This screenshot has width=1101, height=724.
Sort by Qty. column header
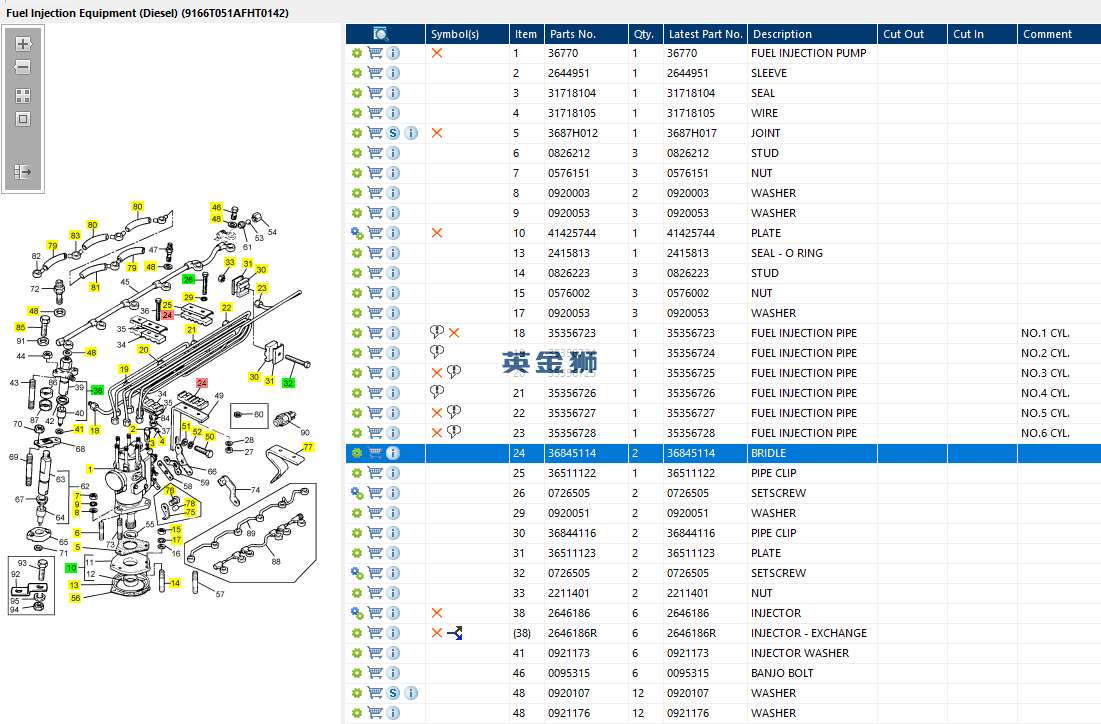645,34
